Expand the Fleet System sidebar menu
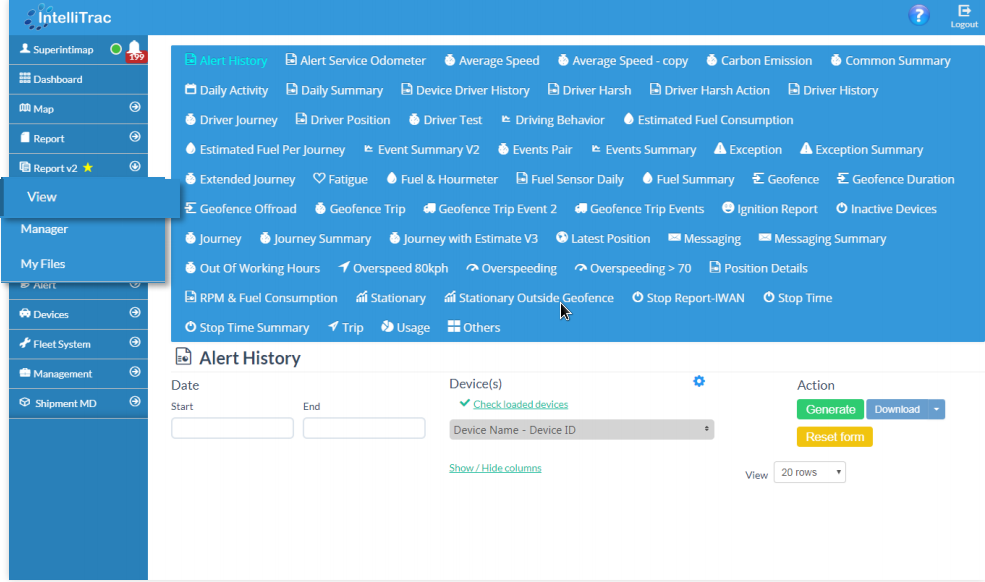The image size is (985, 582). (74, 344)
